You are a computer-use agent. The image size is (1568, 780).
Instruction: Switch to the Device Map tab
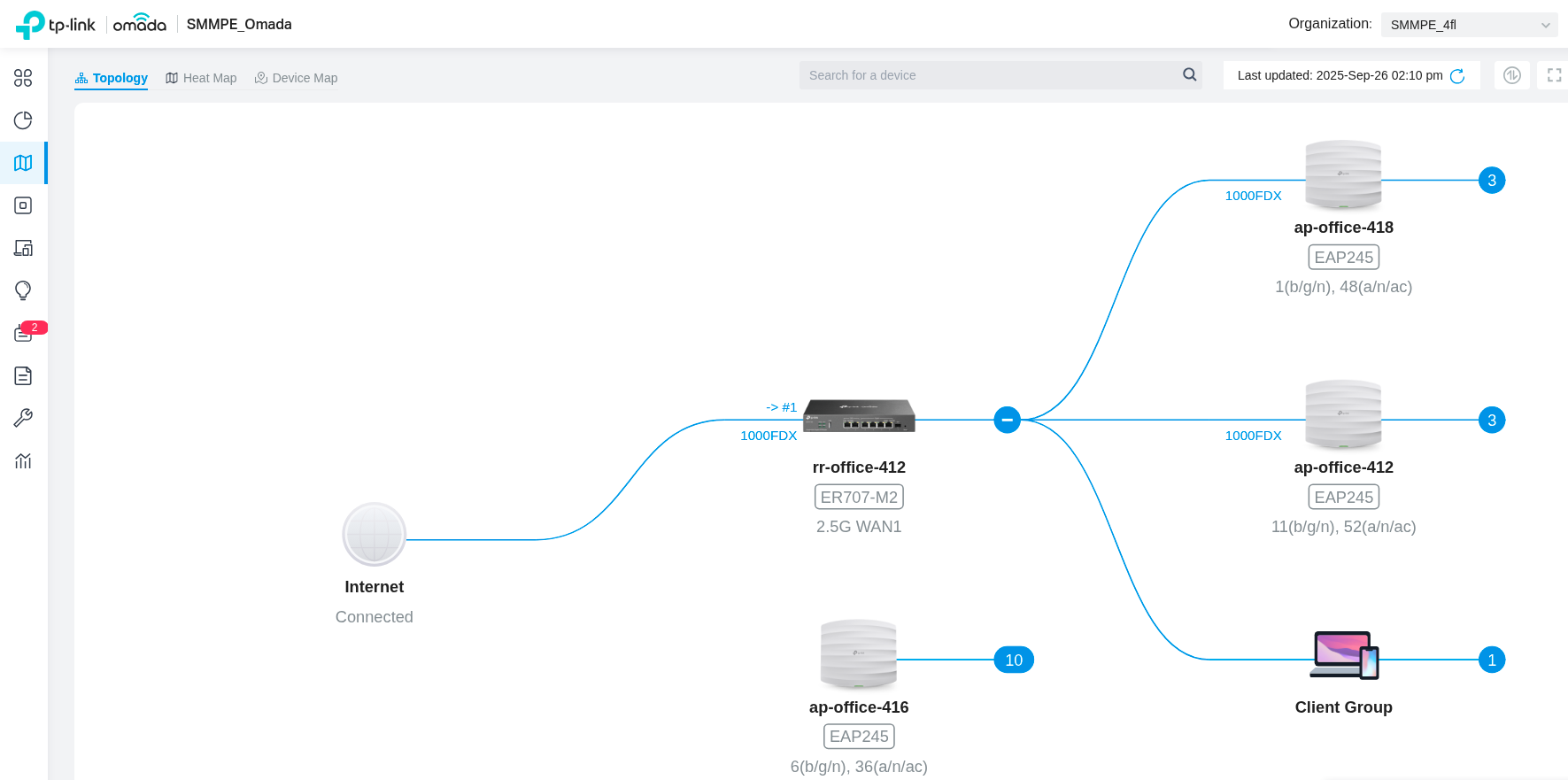pos(296,78)
